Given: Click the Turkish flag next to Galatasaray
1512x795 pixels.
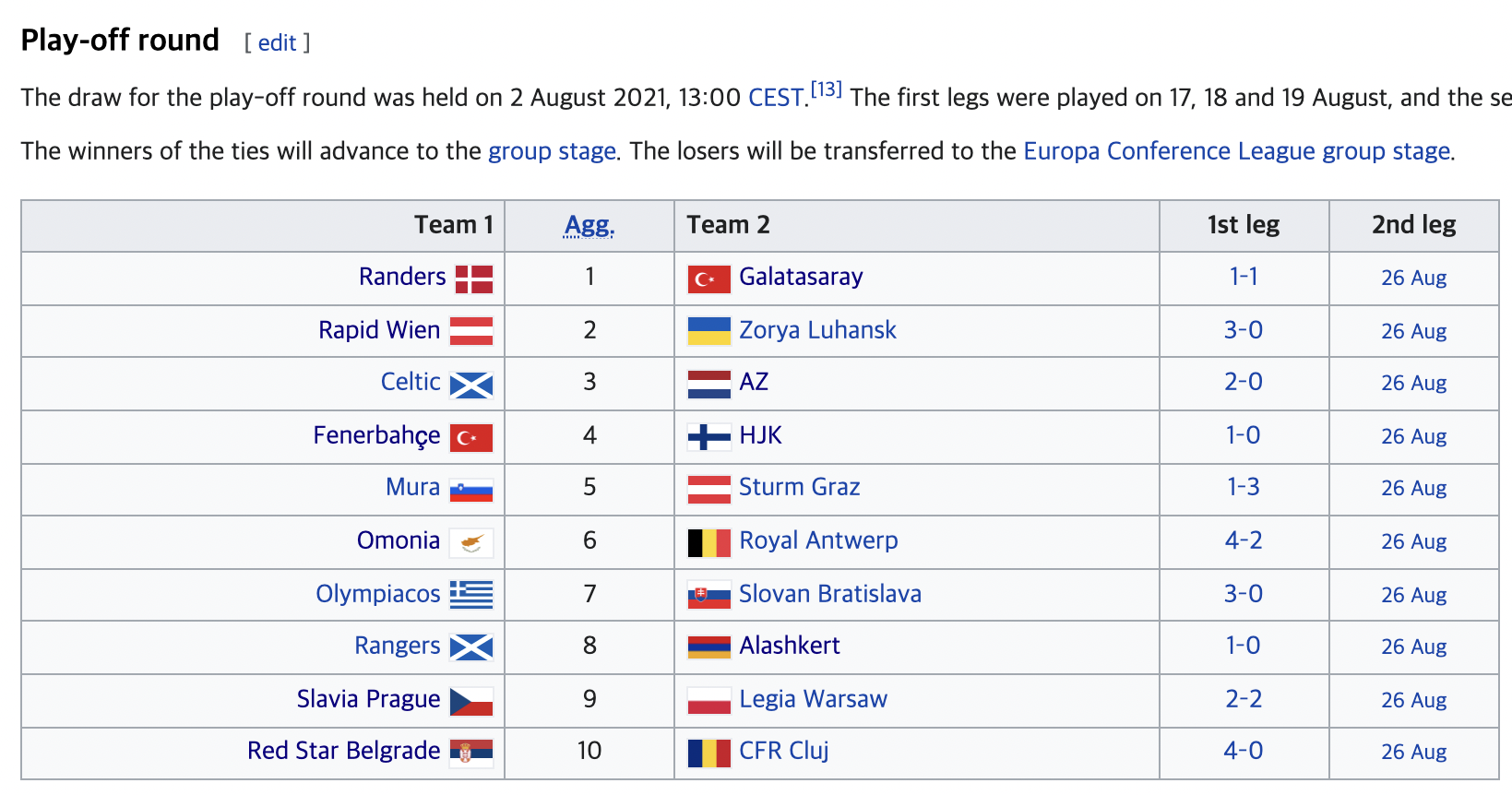Looking at the screenshot, I should (708, 279).
